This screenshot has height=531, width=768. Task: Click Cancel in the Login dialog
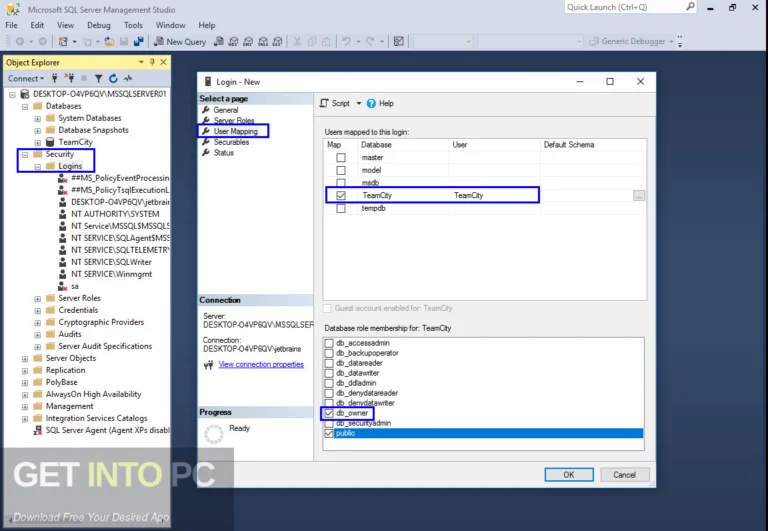pos(624,475)
